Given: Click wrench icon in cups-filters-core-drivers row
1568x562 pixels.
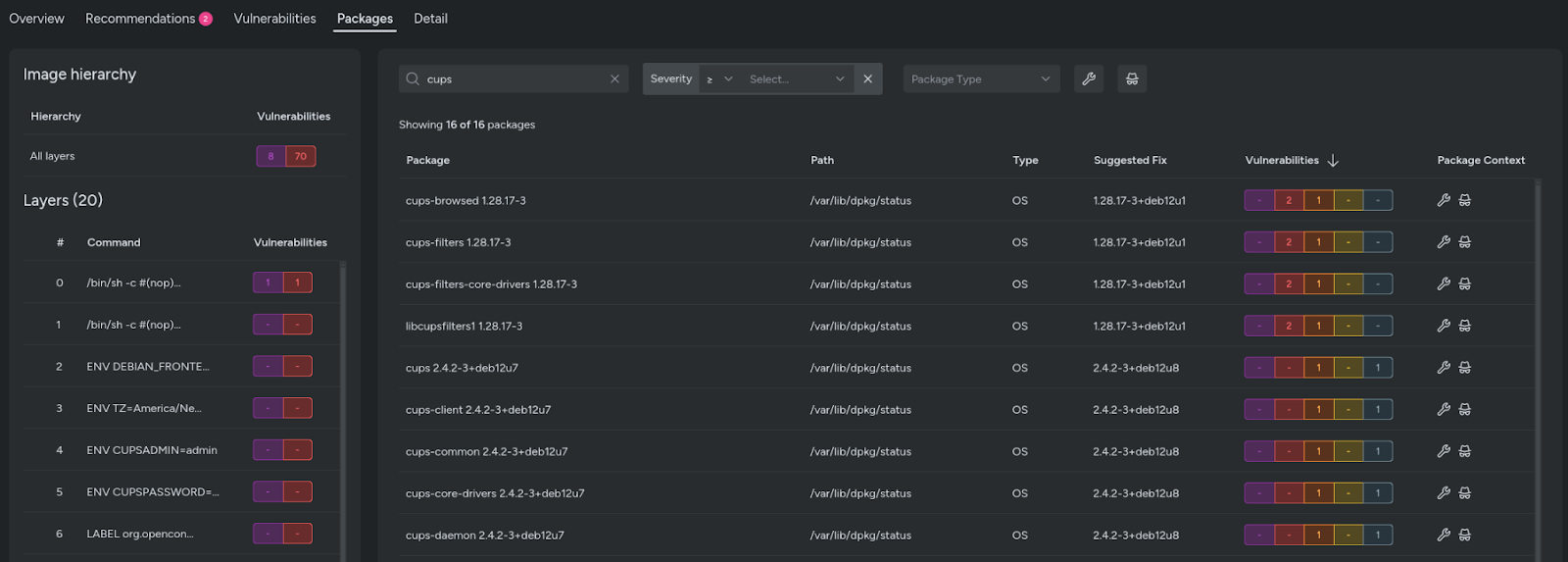Looking at the screenshot, I should [x=1444, y=284].
